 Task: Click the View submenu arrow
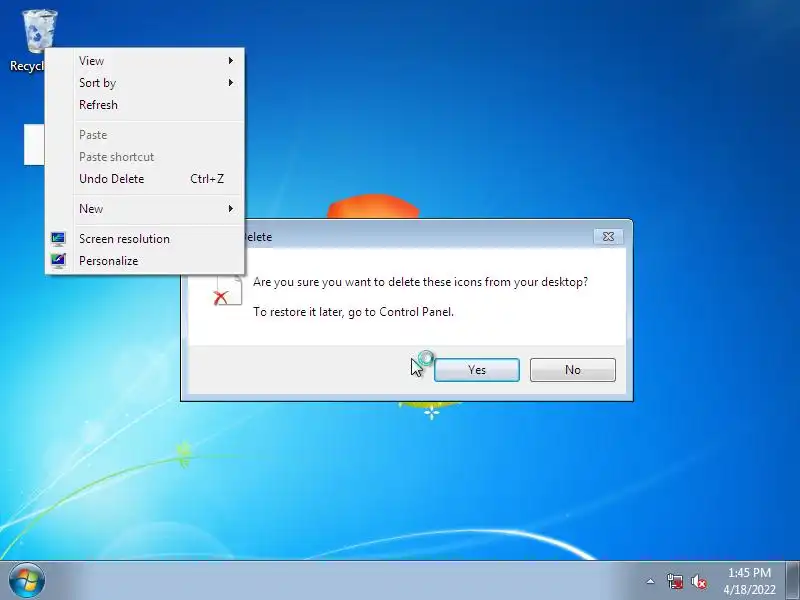pyautogui.click(x=231, y=61)
